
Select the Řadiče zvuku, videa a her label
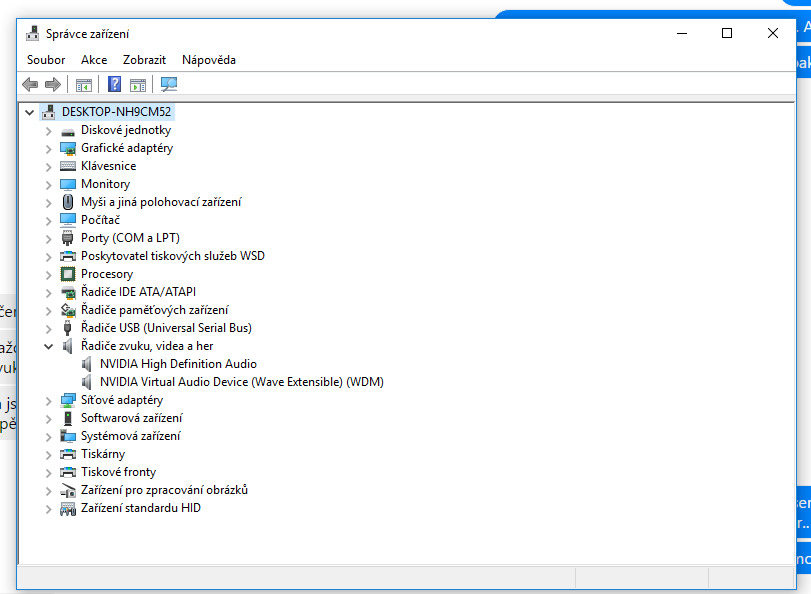(x=147, y=346)
